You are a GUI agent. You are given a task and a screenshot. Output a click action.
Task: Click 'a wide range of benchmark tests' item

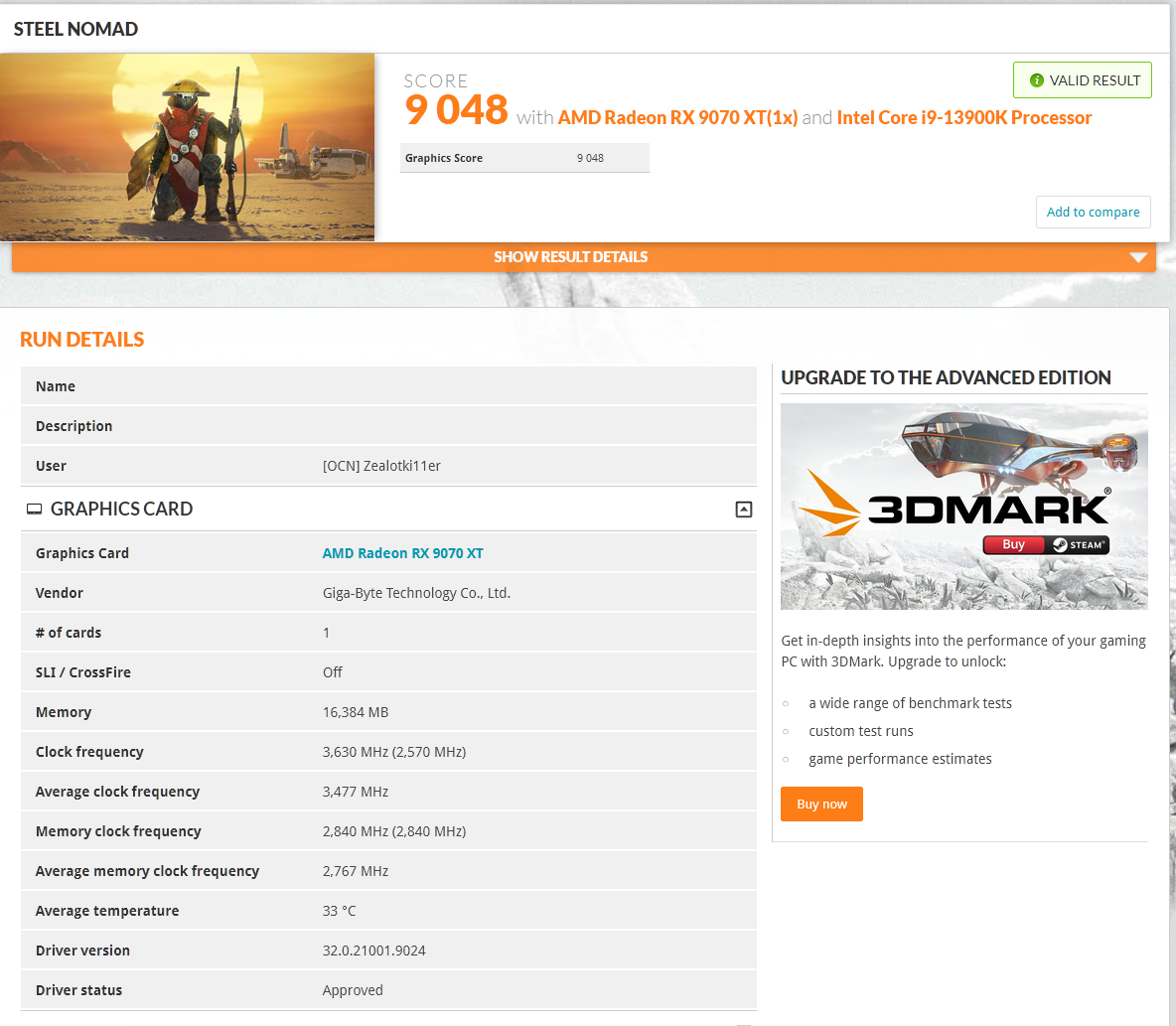pos(910,703)
